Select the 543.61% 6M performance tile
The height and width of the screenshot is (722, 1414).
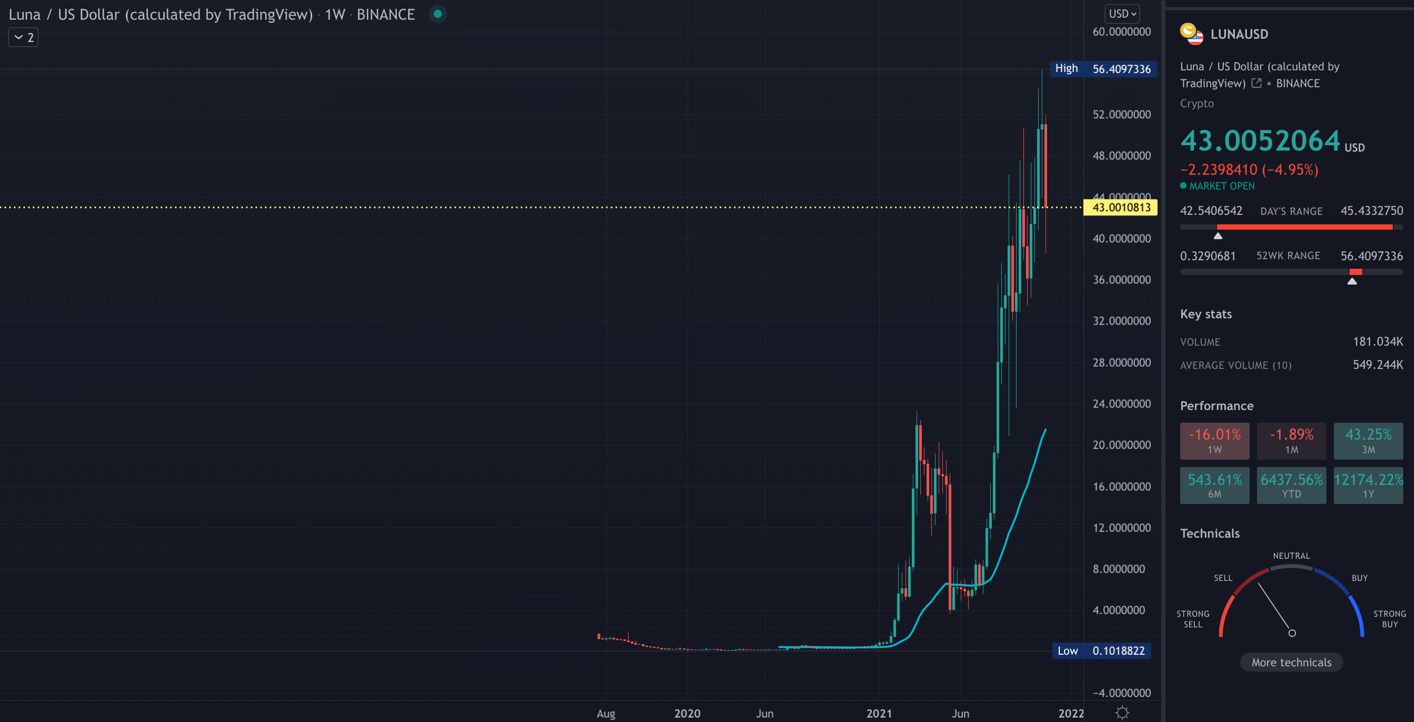tap(1215, 486)
